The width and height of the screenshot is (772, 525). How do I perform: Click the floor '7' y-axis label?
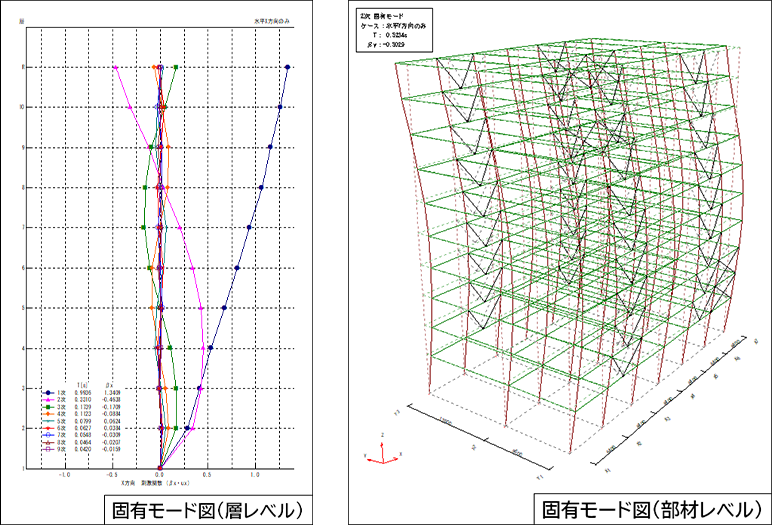pyautogui.click(x=23, y=228)
